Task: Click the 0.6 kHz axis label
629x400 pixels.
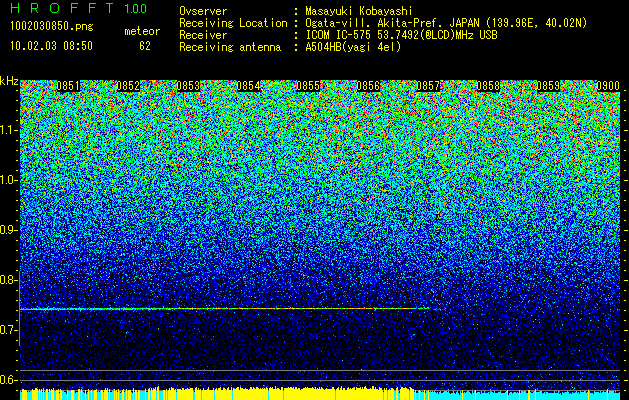Action: [x=8, y=380]
